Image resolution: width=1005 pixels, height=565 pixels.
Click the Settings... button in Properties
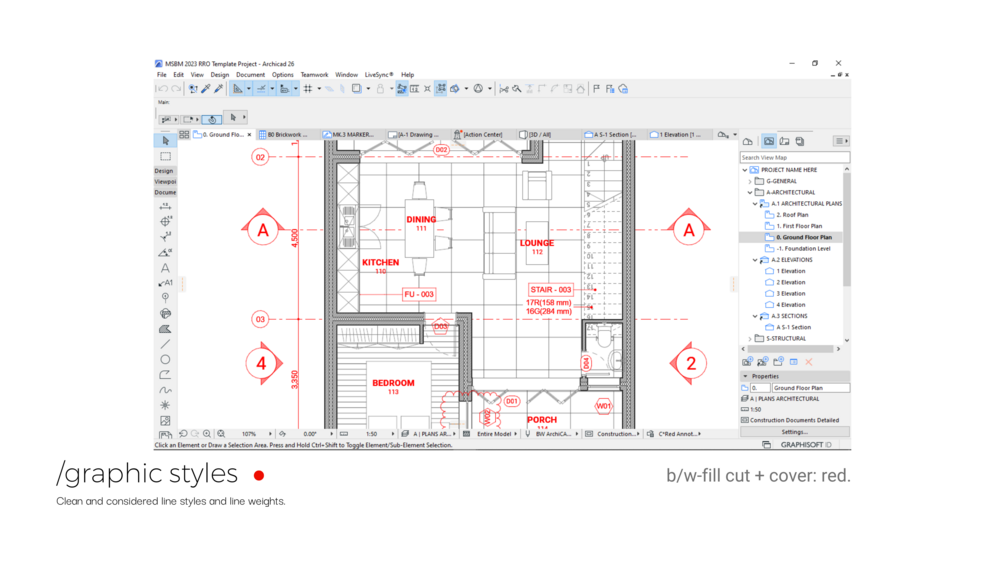pos(795,432)
